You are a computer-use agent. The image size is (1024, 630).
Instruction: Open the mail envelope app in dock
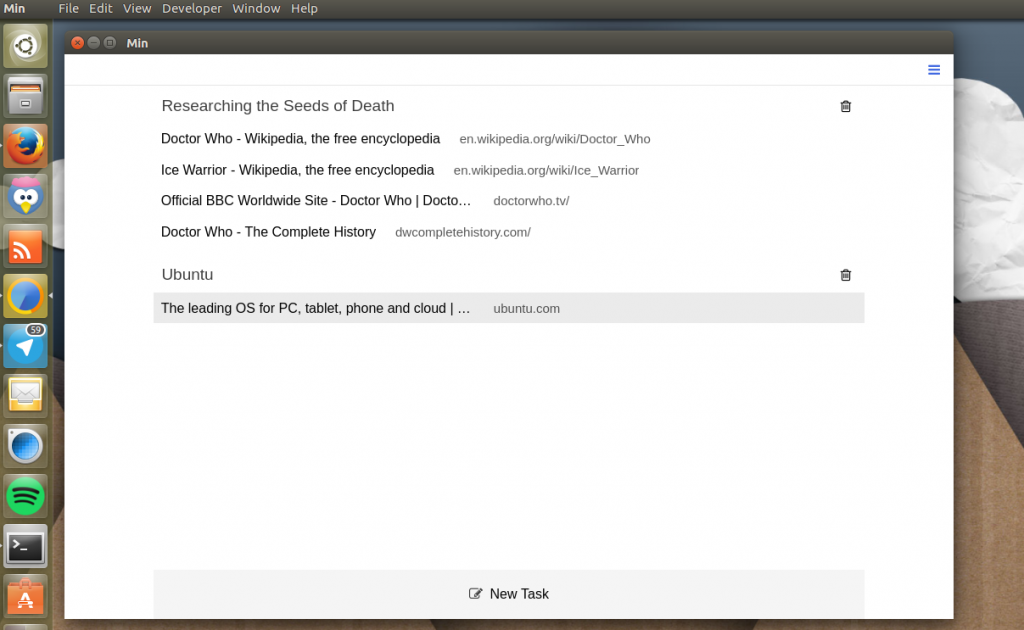click(x=25, y=396)
